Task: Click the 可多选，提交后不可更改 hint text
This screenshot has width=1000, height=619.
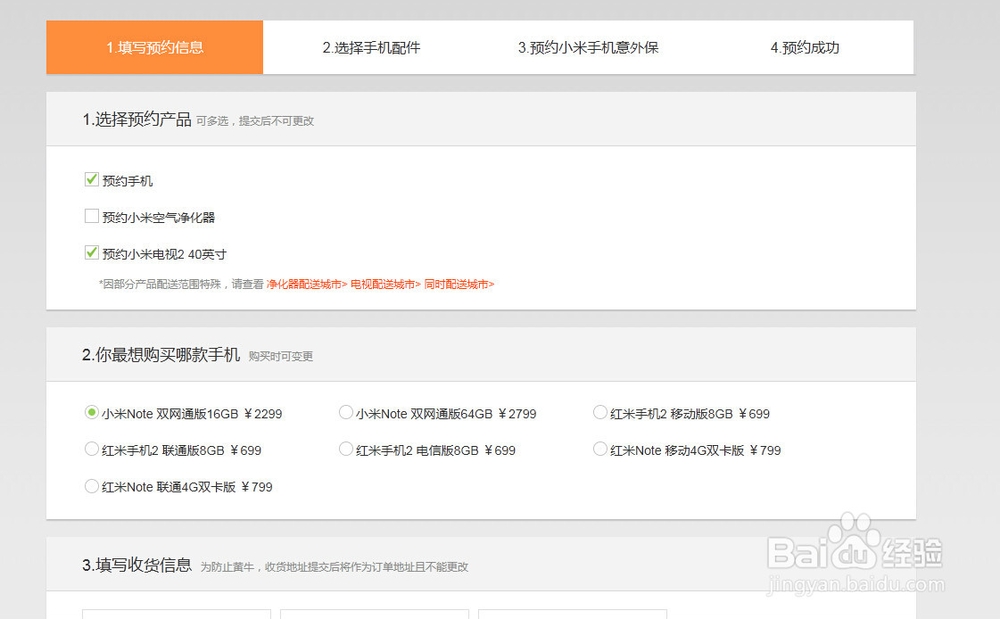Action: tap(255, 121)
